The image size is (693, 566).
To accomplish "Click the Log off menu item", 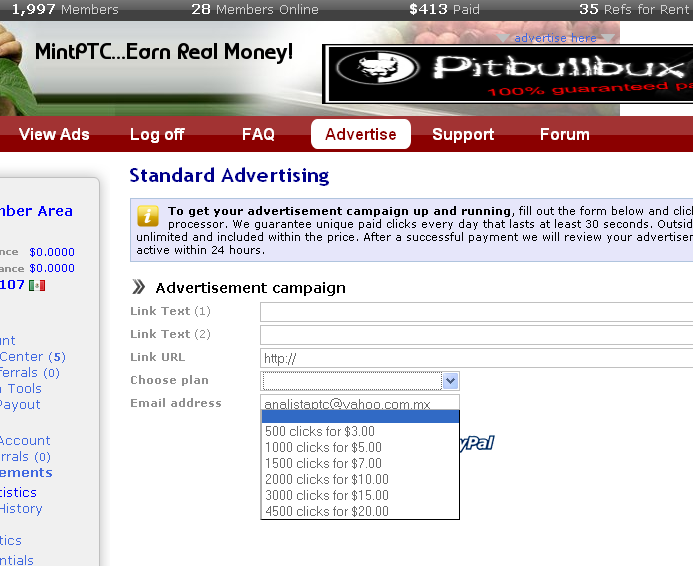I will coord(157,134).
